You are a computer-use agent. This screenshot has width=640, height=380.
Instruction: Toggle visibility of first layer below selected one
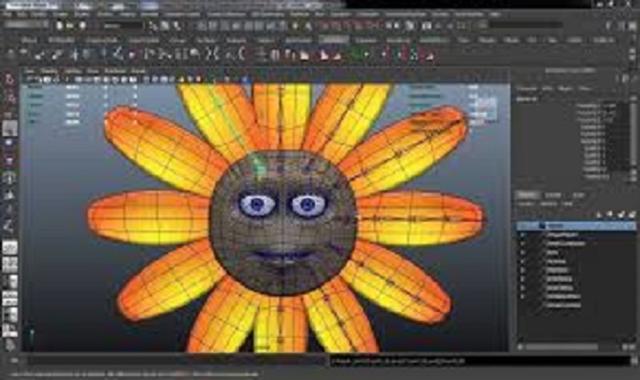click(x=522, y=235)
